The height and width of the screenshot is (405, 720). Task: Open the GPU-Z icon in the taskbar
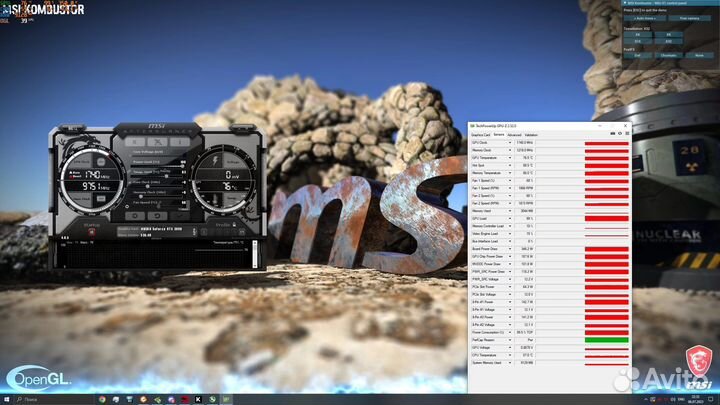226,399
